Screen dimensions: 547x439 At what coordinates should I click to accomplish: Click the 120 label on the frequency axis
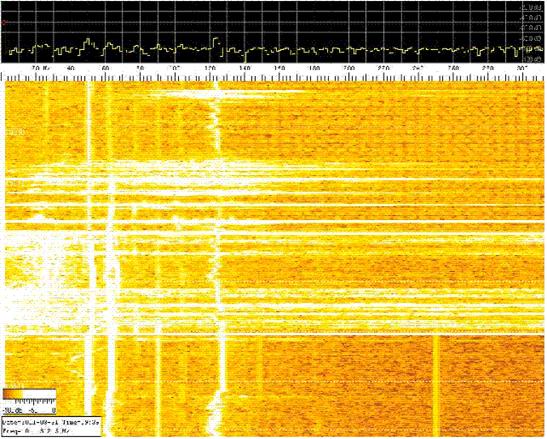210,68
